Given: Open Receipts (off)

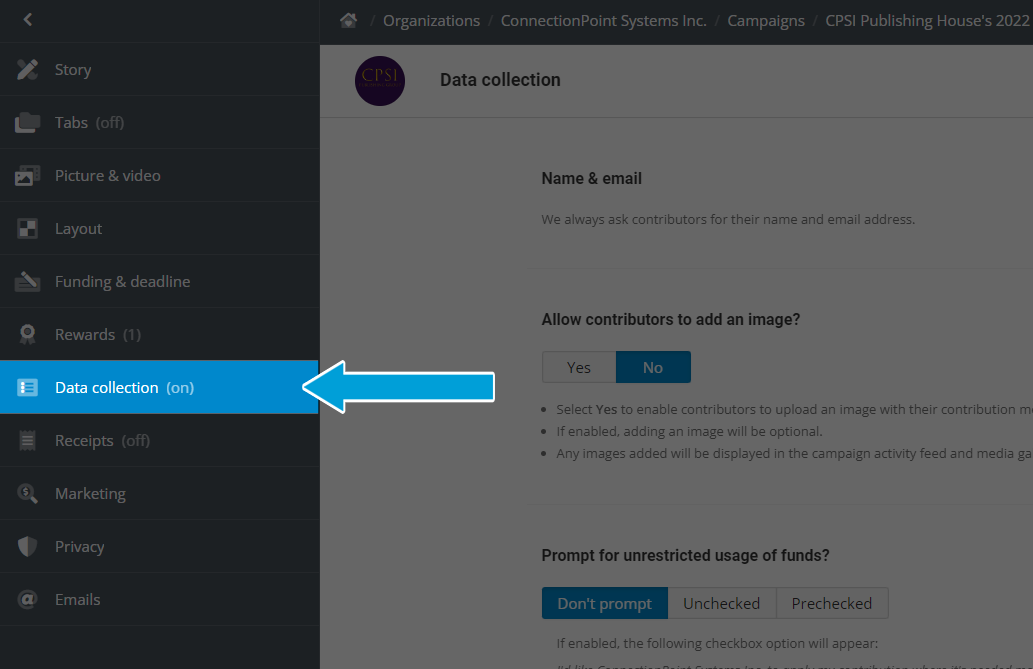Looking at the screenshot, I should 159,440.
